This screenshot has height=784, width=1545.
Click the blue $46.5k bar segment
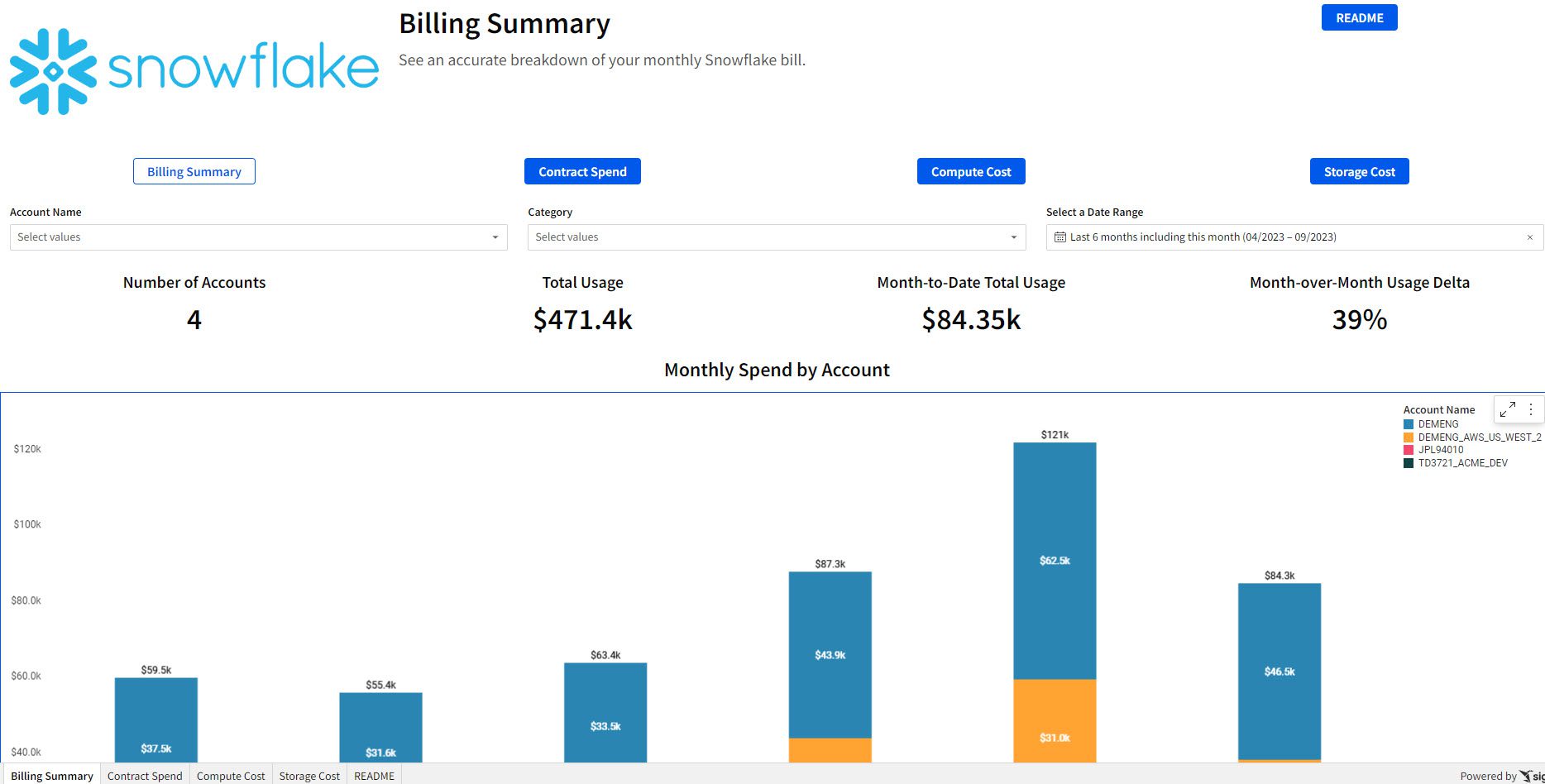[1279, 672]
